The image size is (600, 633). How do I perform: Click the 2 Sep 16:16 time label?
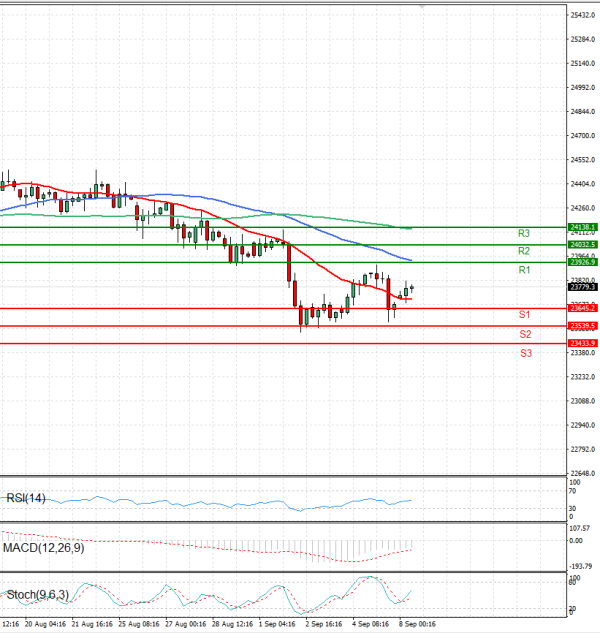tap(324, 624)
